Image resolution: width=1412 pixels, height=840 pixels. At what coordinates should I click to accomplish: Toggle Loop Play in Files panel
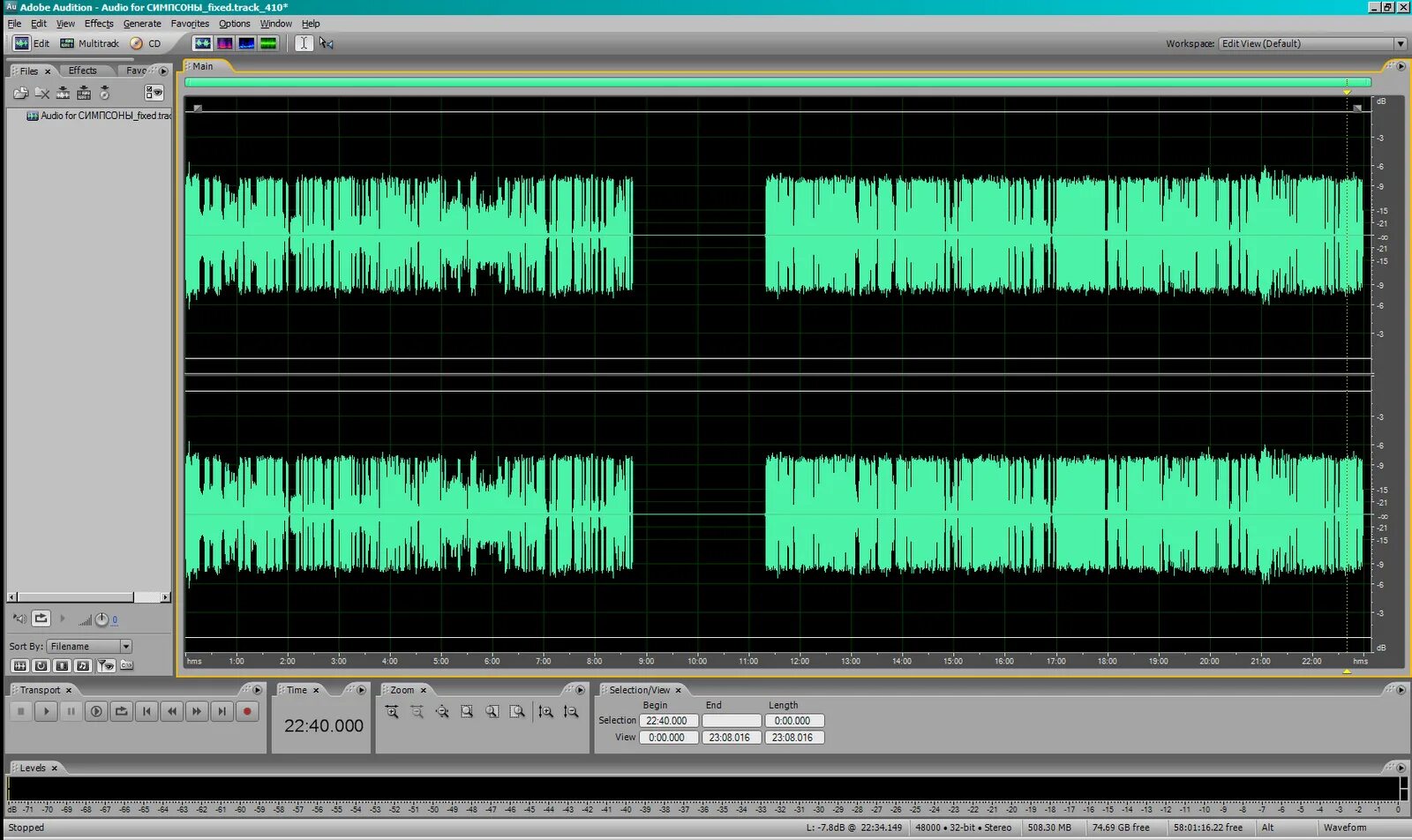point(41,619)
